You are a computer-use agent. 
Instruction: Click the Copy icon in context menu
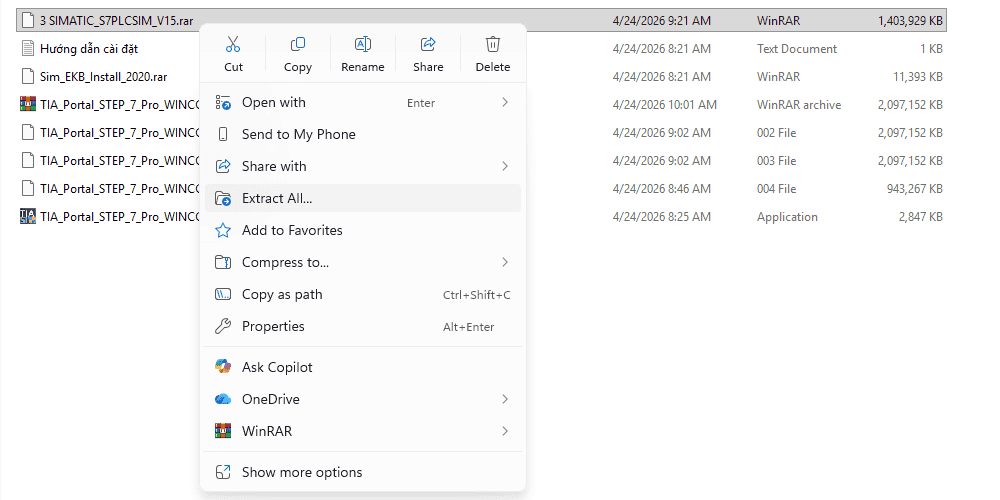pyautogui.click(x=298, y=45)
